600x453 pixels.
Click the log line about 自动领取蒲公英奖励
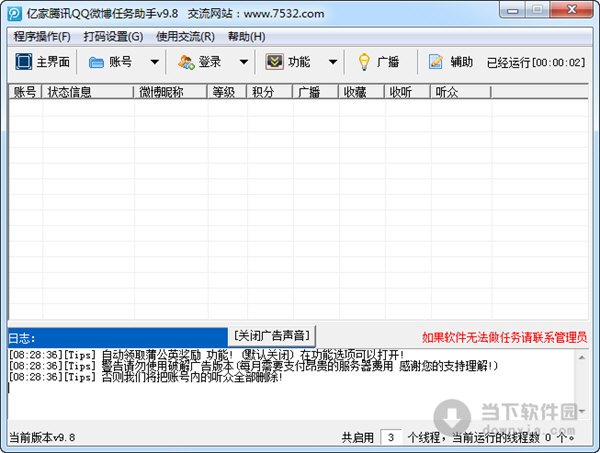[206, 355]
